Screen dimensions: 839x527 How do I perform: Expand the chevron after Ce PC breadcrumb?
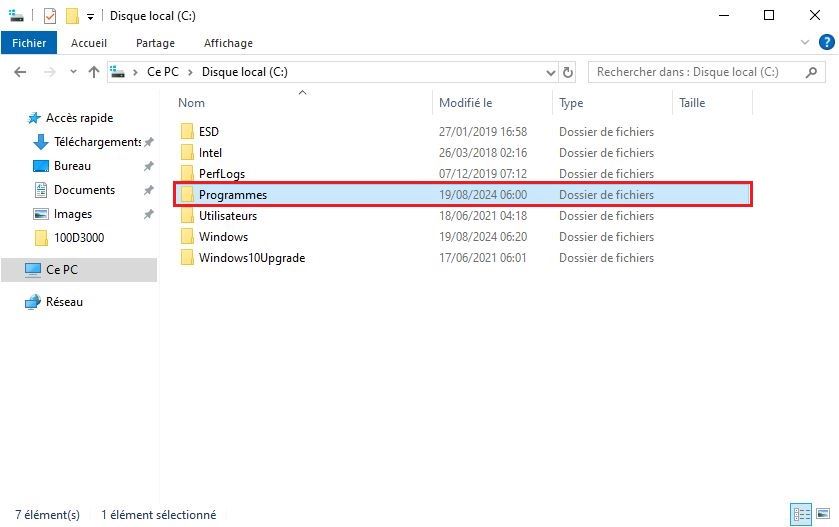[190, 72]
